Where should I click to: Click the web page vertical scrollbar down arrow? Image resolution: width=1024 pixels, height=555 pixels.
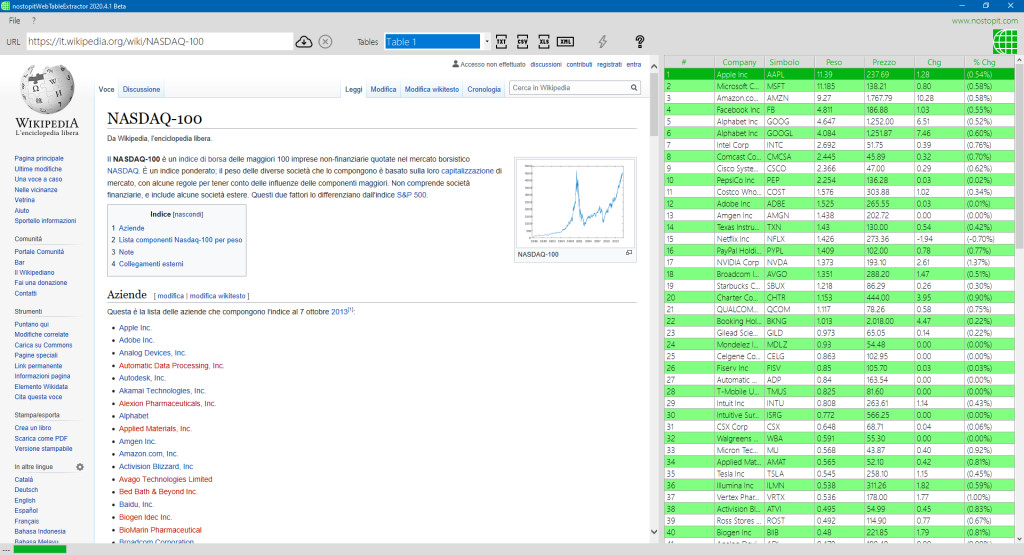point(654,532)
